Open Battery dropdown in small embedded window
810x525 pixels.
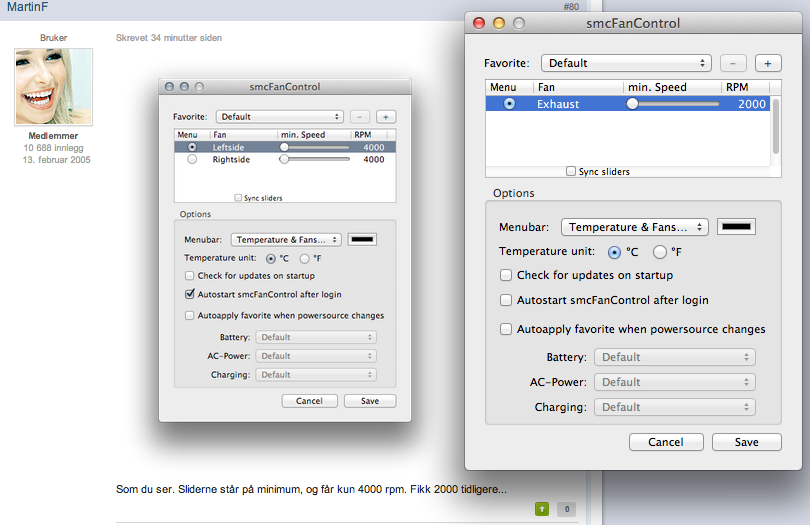[x=316, y=337]
